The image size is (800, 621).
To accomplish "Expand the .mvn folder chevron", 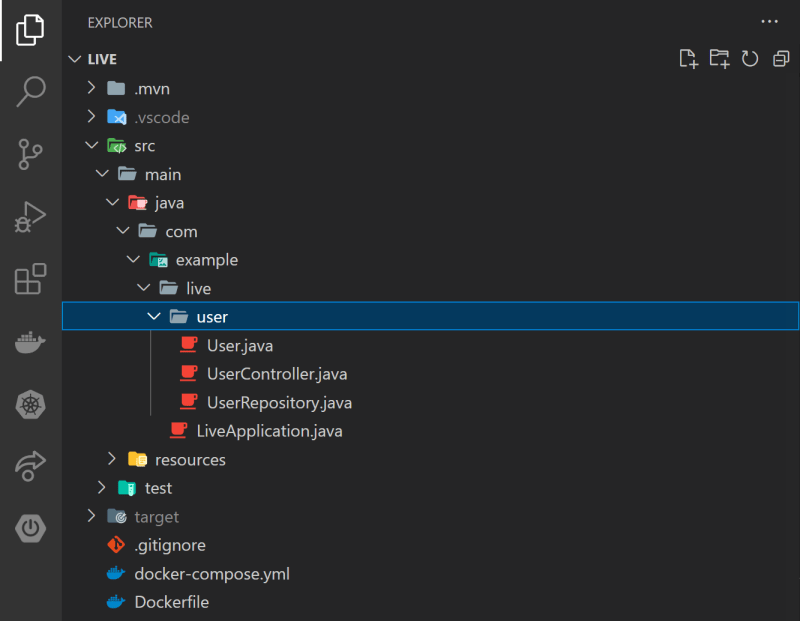I will point(91,88).
